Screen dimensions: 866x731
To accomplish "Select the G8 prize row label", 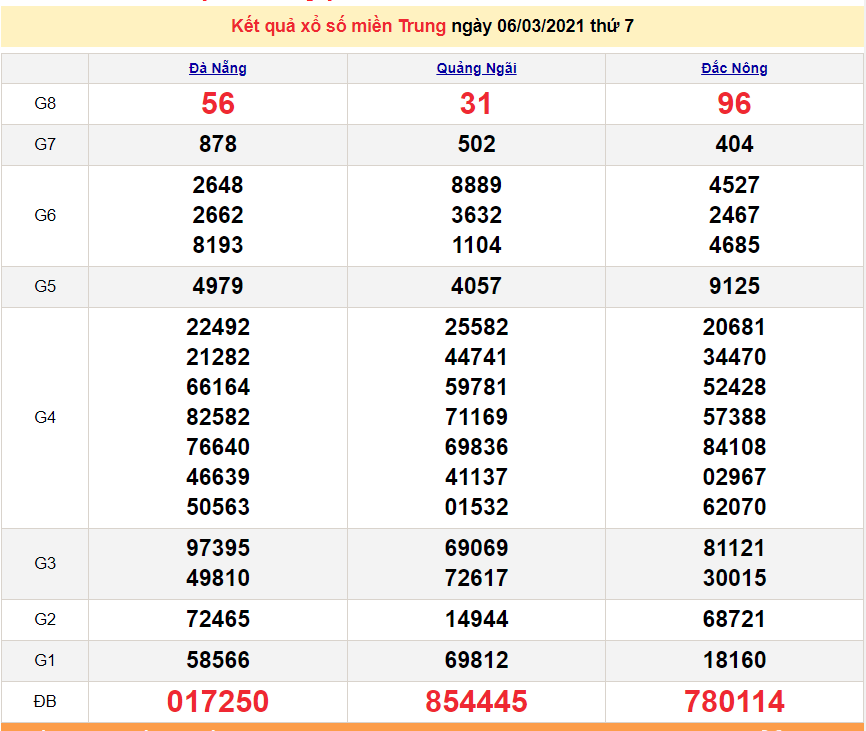I will tap(45, 104).
